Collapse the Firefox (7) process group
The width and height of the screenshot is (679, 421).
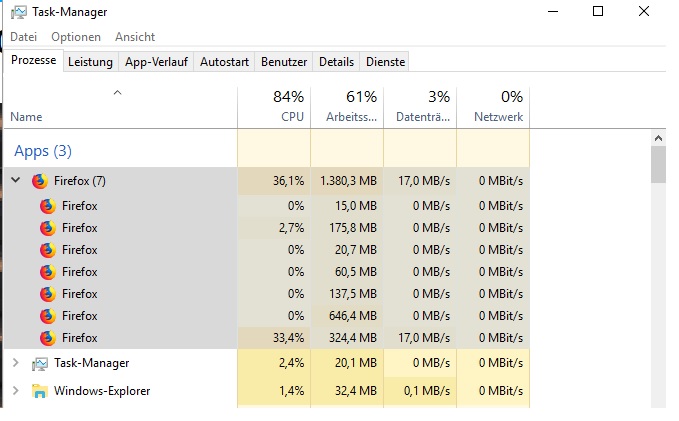(x=16, y=180)
